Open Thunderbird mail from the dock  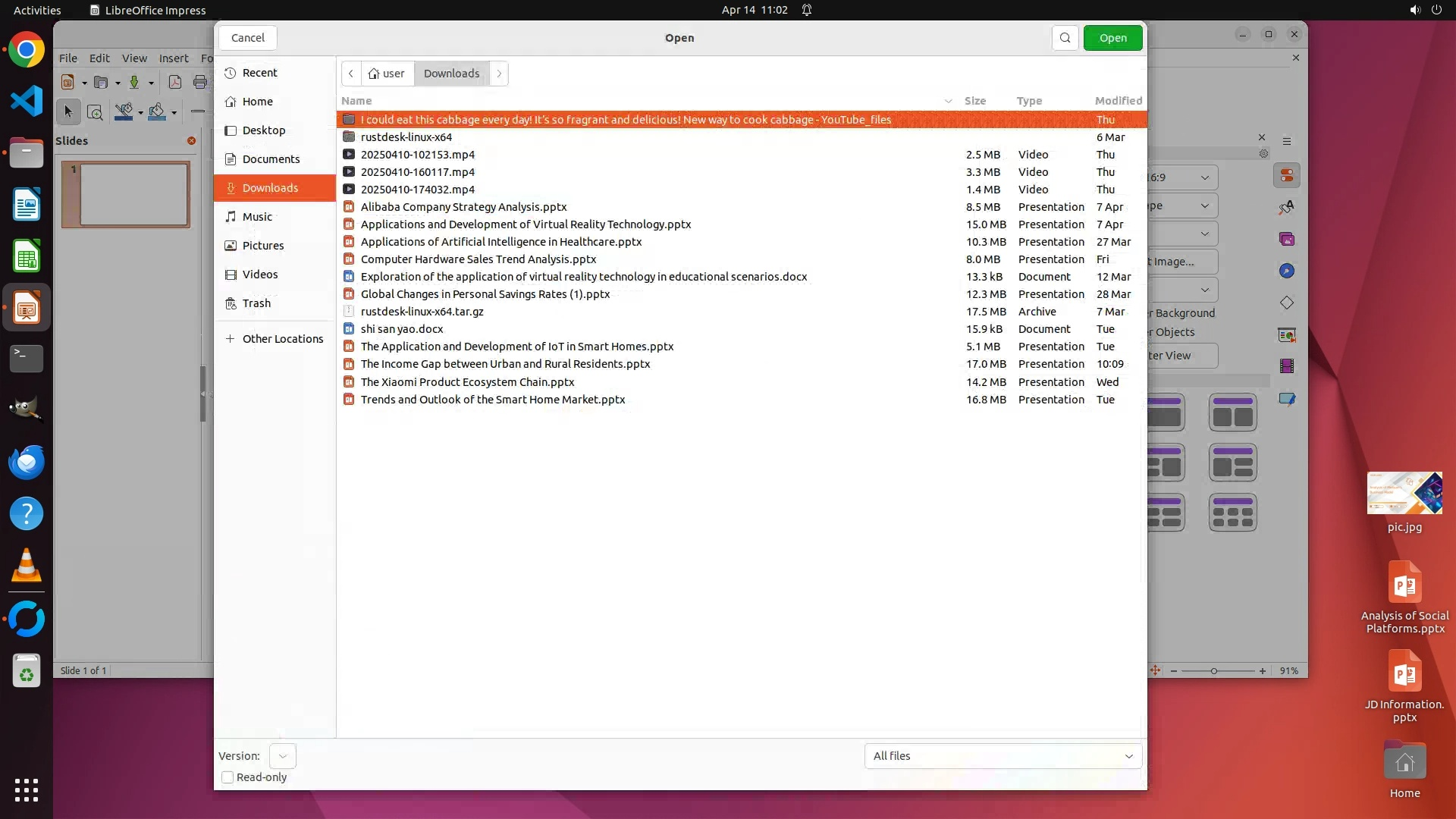point(27,462)
